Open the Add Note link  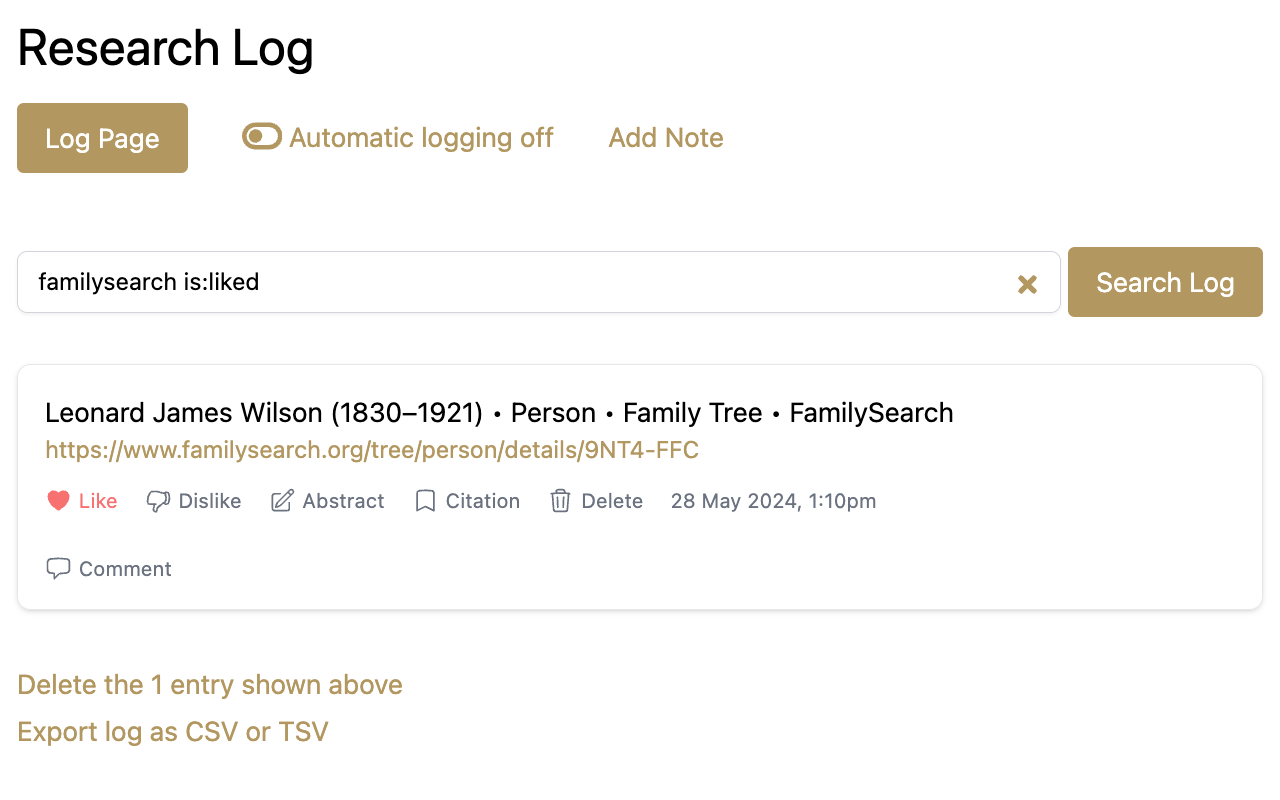[x=666, y=138]
